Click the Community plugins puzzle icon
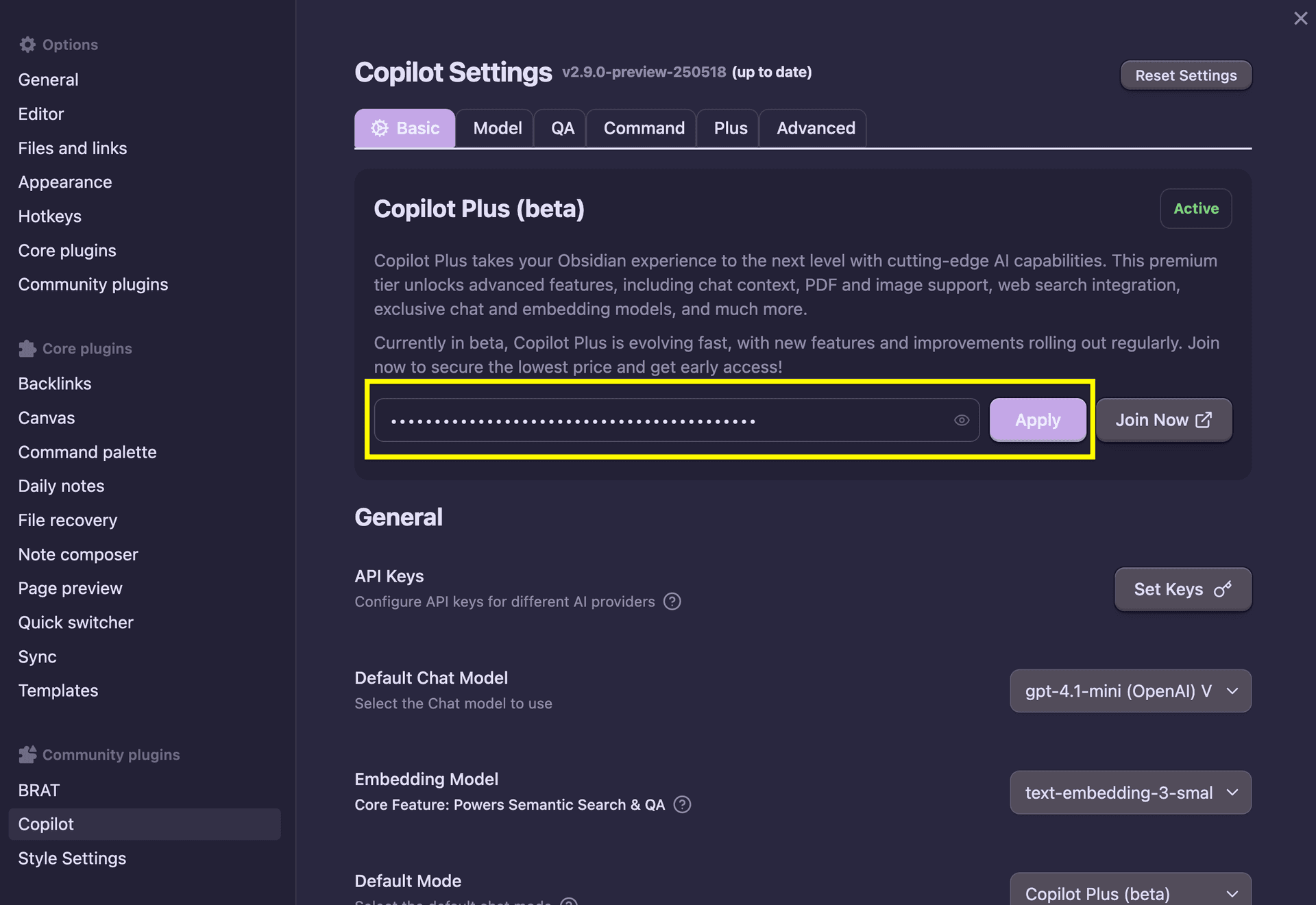The image size is (1316, 905). [x=27, y=754]
